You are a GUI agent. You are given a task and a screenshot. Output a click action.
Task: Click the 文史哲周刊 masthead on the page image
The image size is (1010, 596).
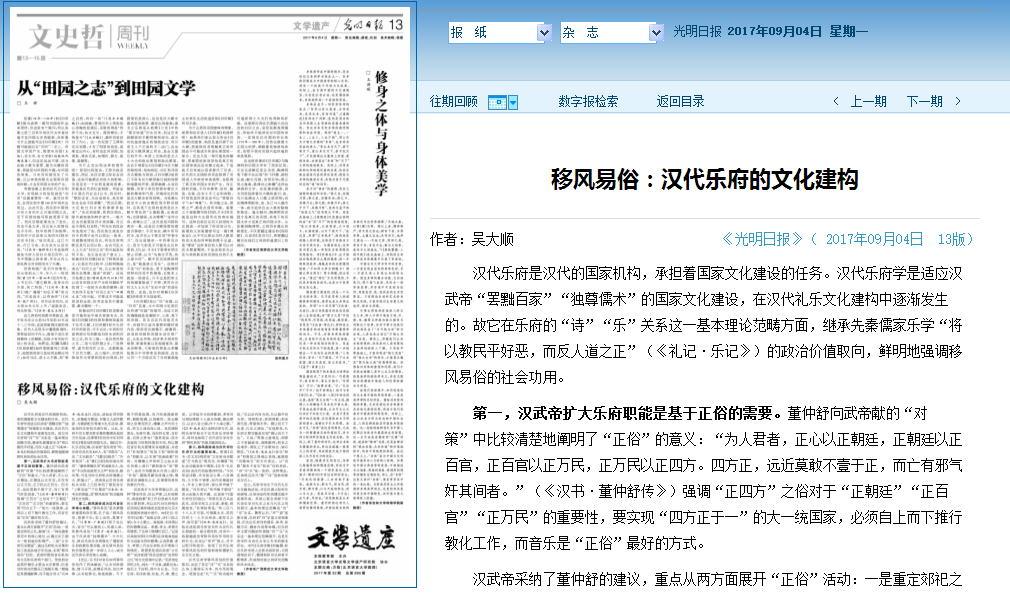89,37
